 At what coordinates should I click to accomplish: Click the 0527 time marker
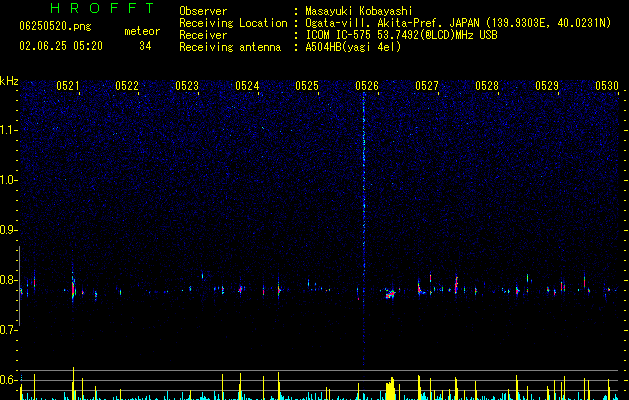click(427, 86)
